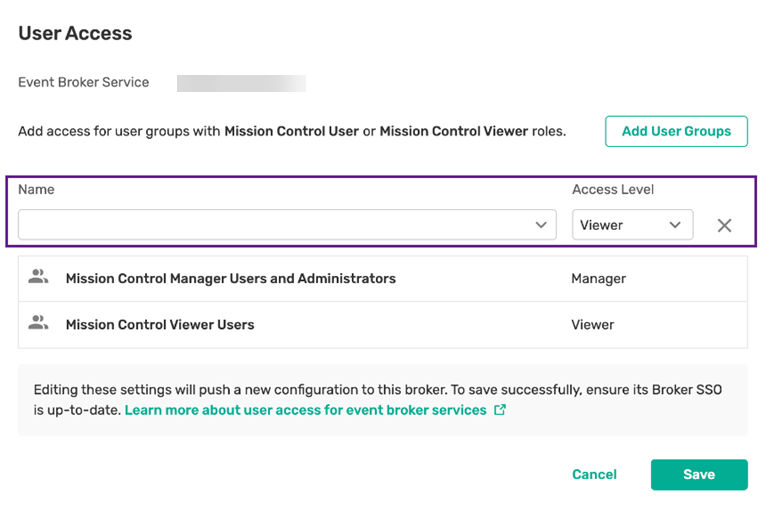Open Learn more about user access link
Image resolution: width=766 pixels, height=511 pixels.
tap(305, 410)
